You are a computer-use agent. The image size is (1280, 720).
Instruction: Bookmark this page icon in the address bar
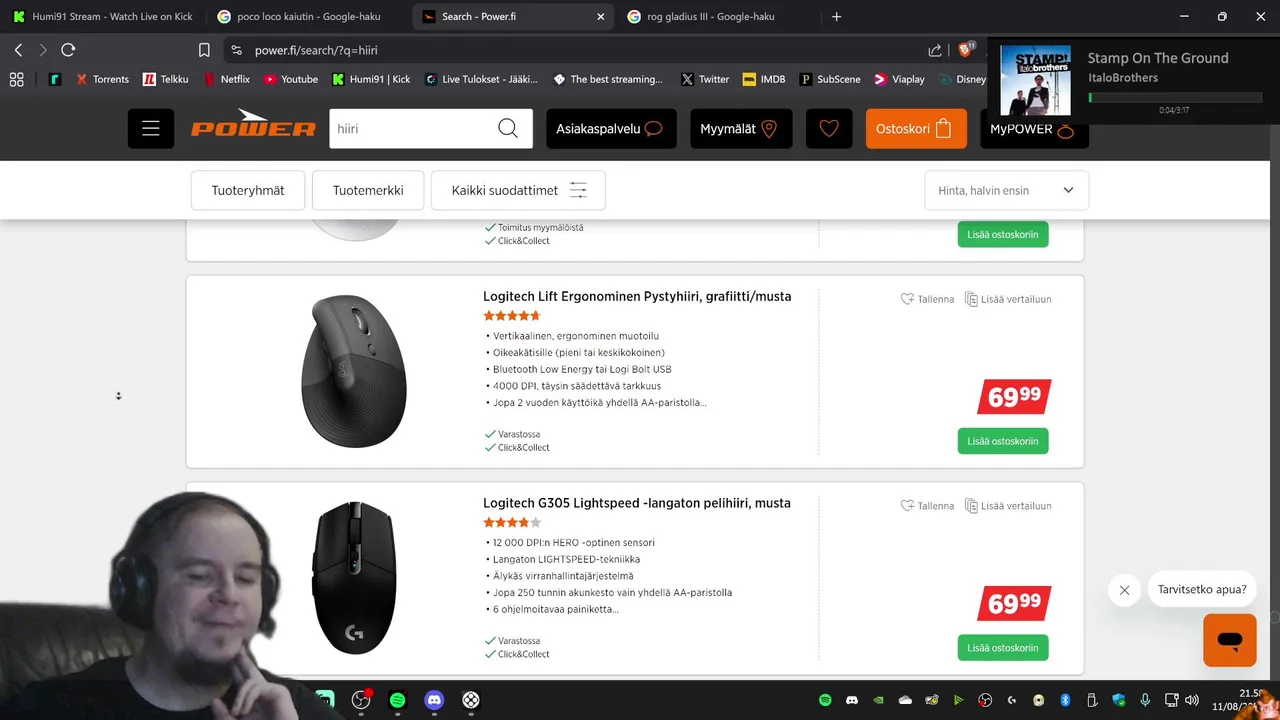coord(204,50)
